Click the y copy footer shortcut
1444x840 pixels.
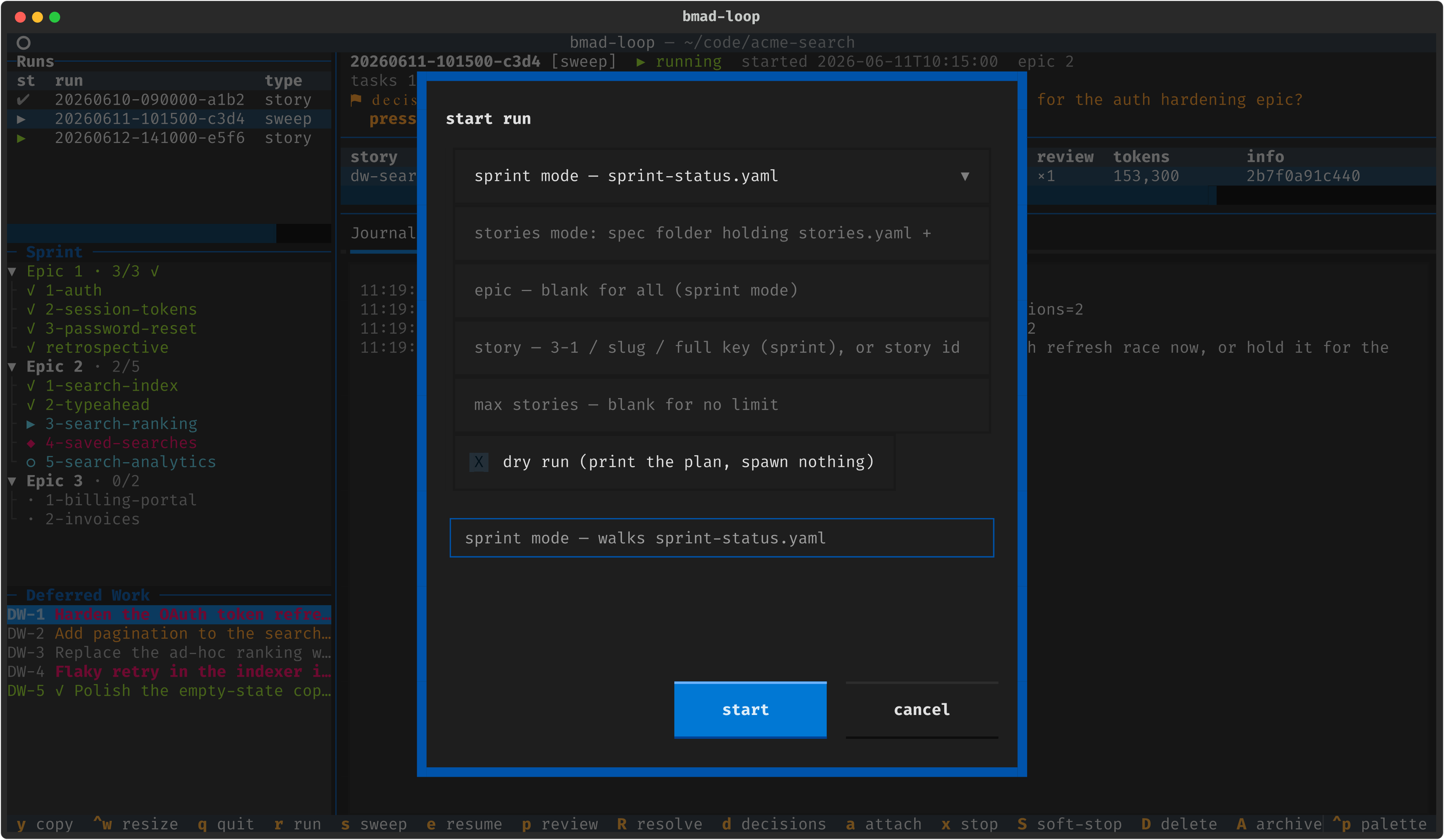pyautogui.click(x=45, y=824)
